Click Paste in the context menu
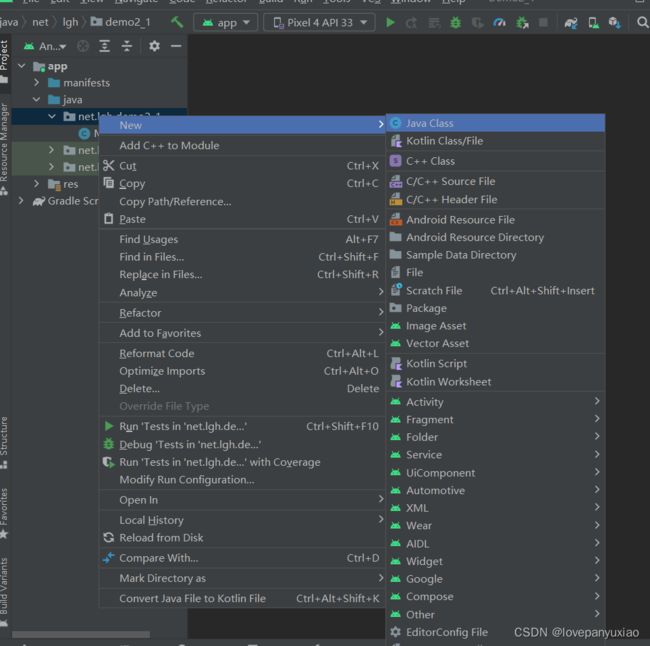Viewport: 650px width, 646px height. (x=243, y=219)
